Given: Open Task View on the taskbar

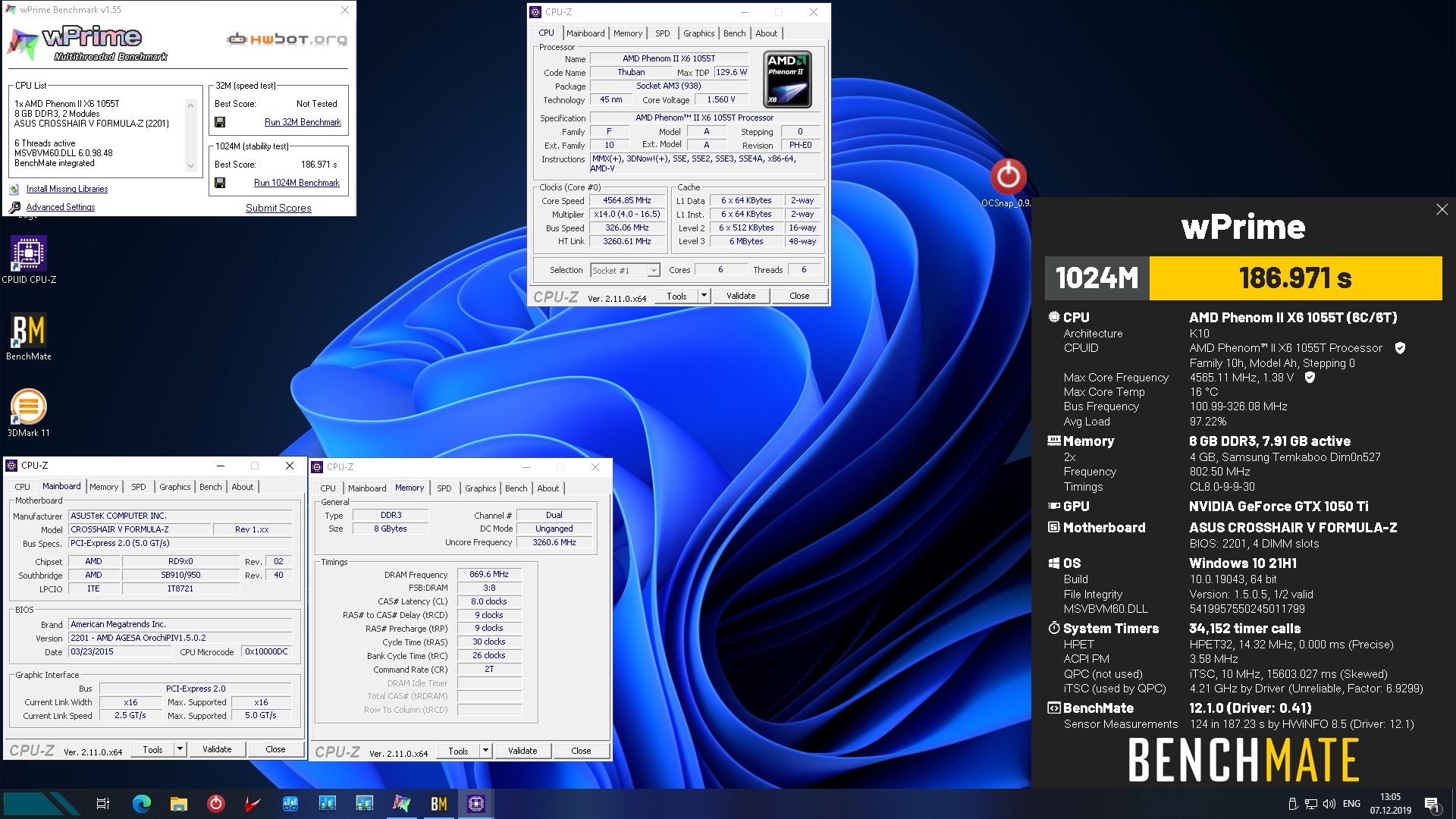Looking at the screenshot, I should [x=103, y=804].
